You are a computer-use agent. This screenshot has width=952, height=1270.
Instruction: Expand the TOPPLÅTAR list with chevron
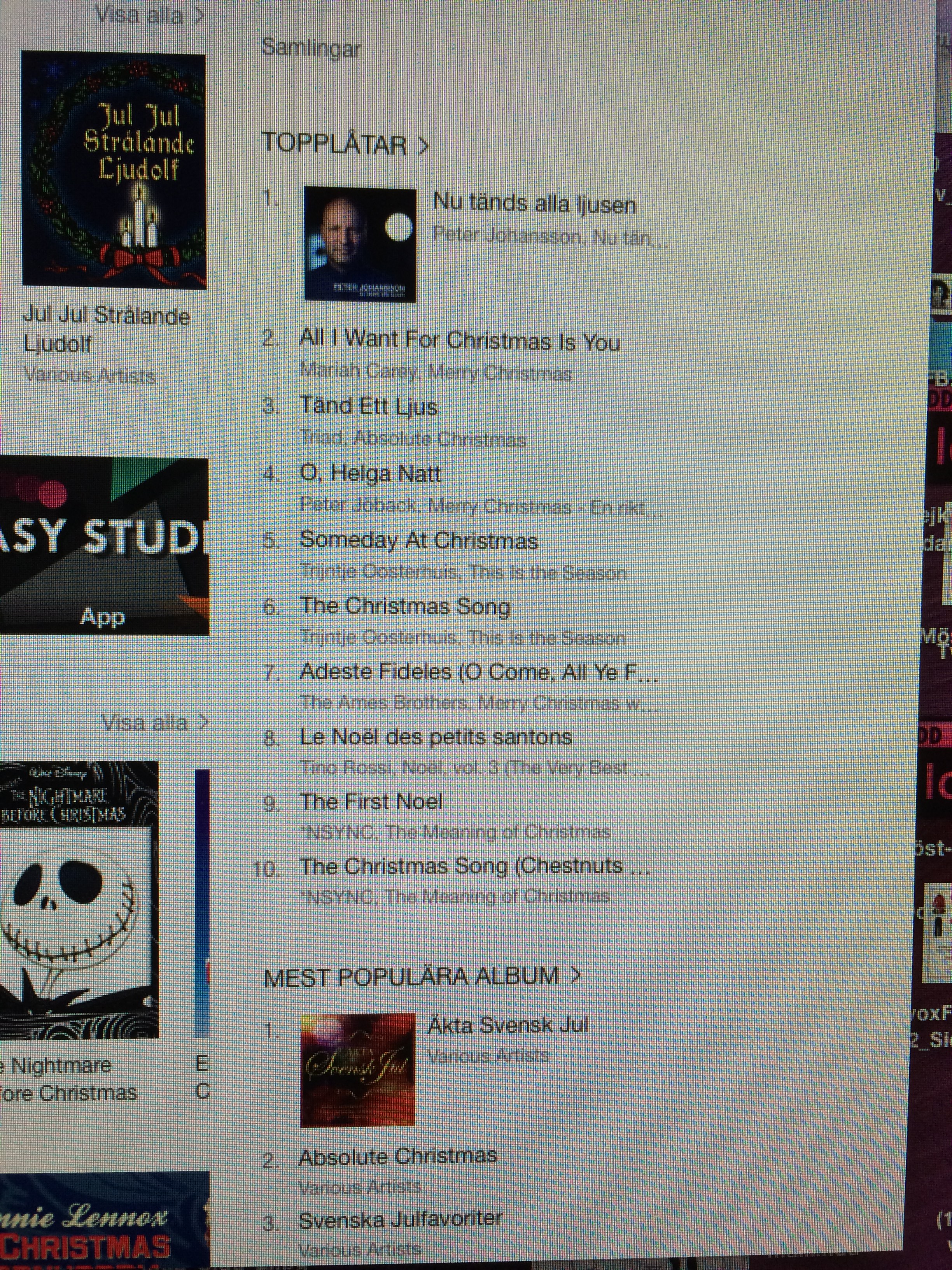345,144
